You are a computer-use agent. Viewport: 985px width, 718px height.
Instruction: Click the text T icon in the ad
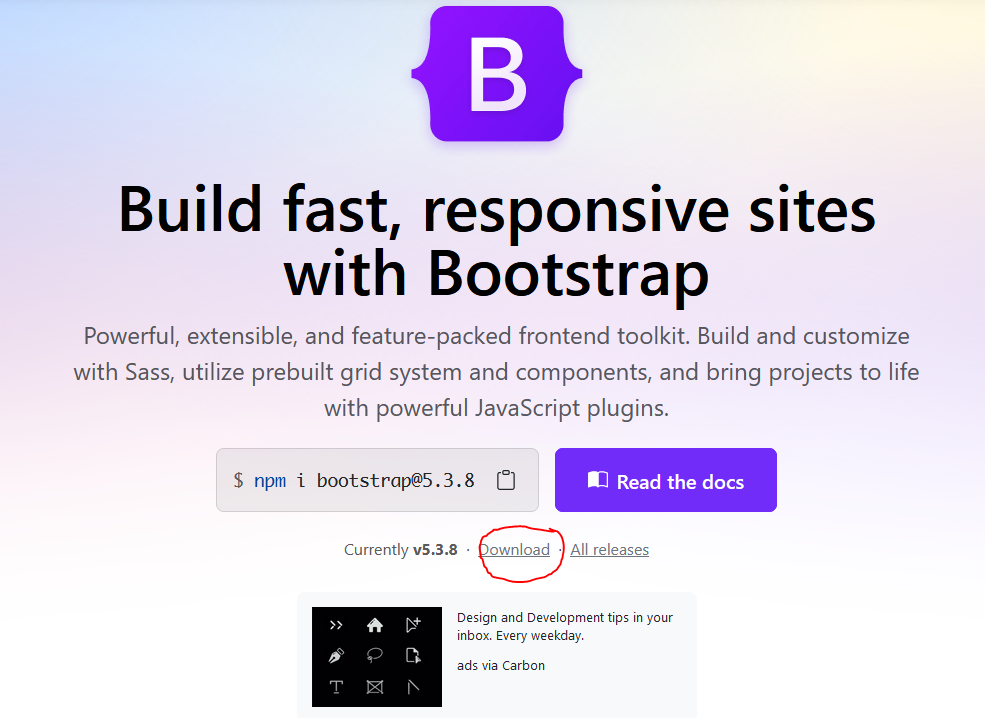(336, 687)
